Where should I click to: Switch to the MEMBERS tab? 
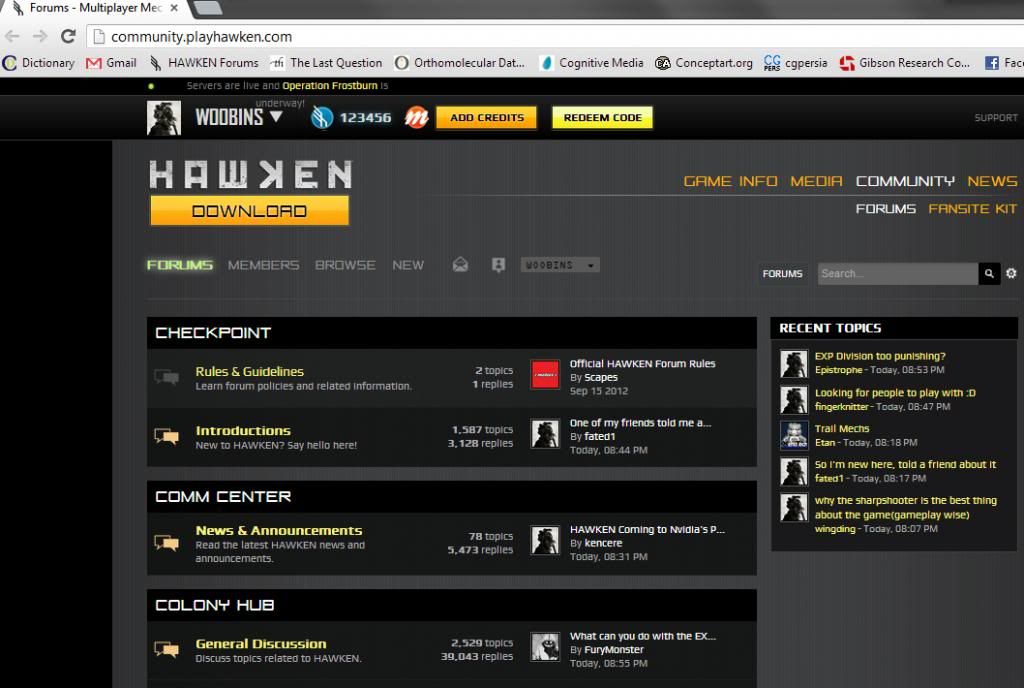[x=263, y=265]
